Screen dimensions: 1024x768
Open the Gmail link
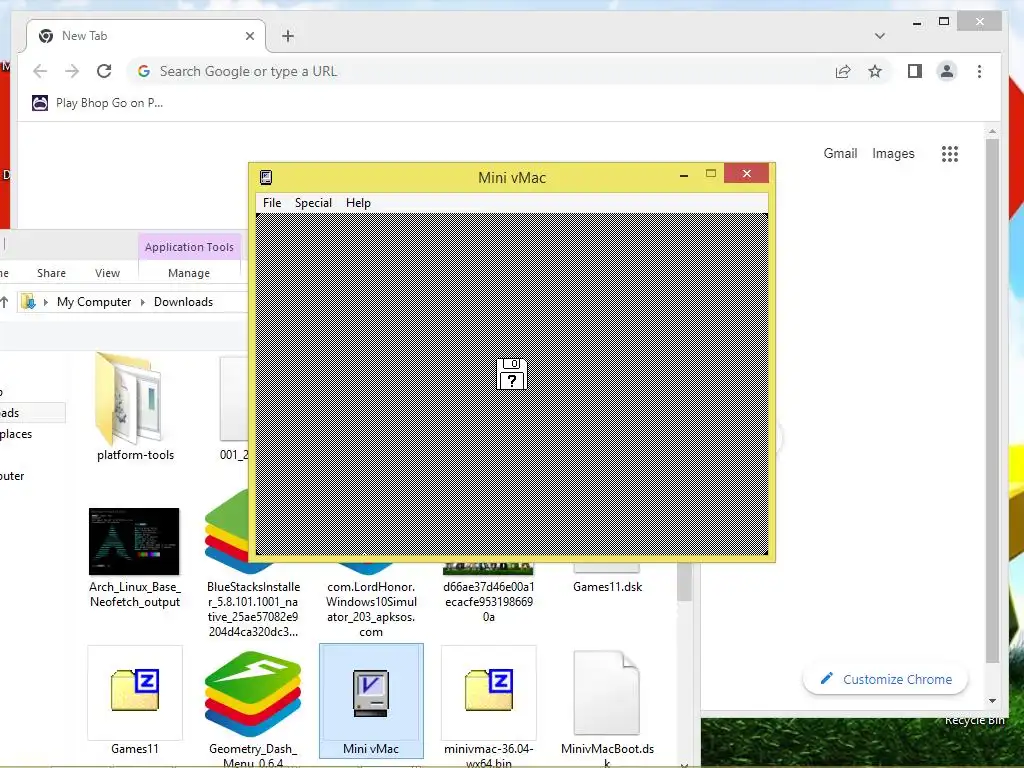(x=840, y=153)
